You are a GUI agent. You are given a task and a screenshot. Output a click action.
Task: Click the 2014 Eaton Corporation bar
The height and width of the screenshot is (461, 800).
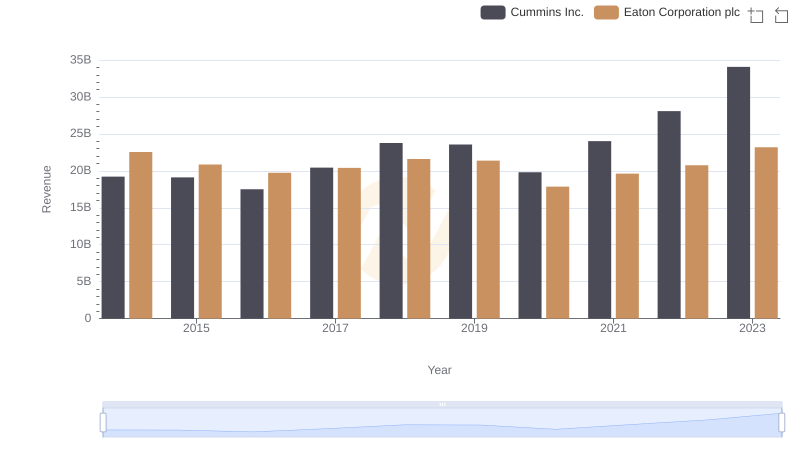pyautogui.click(x=141, y=235)
